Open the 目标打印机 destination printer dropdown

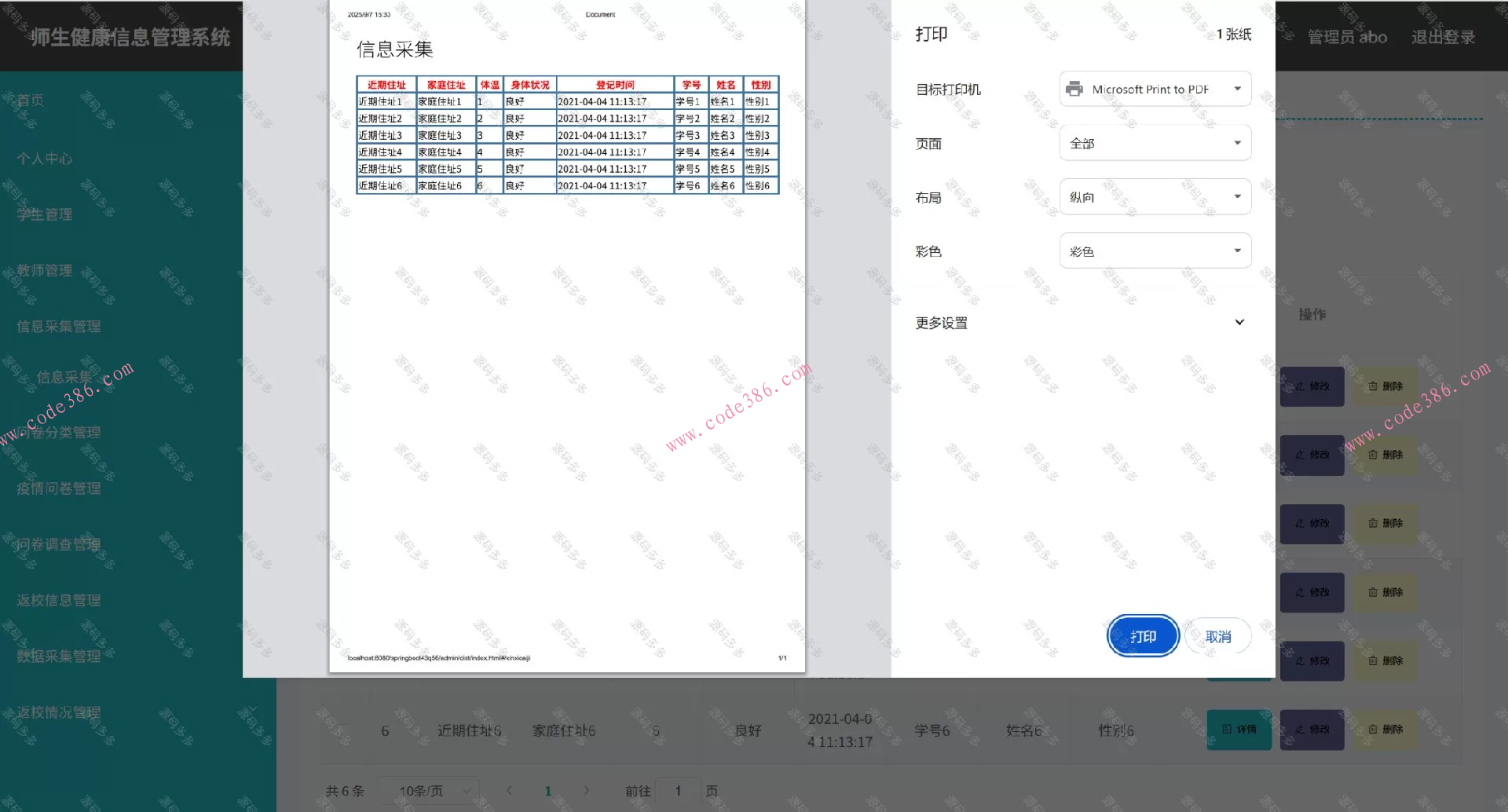1154,89
